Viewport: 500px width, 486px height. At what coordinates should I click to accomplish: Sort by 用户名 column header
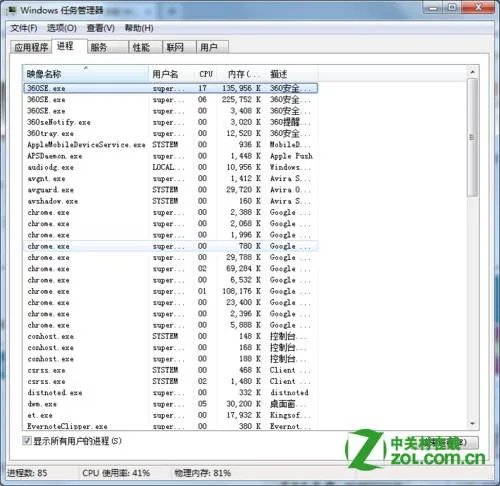[171, 74]
